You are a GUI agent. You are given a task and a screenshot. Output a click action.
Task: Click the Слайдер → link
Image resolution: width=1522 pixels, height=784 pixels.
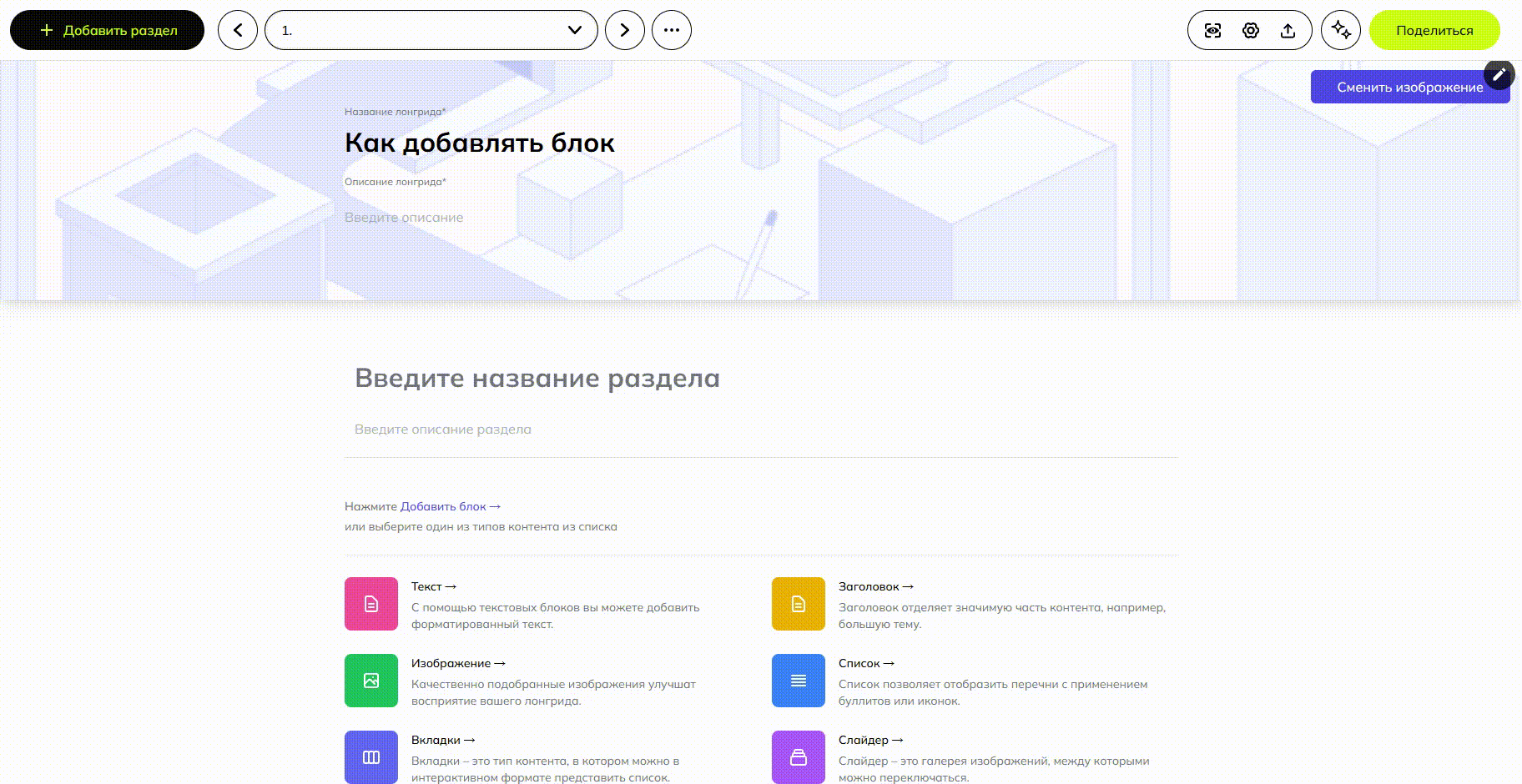click(871, 740)
